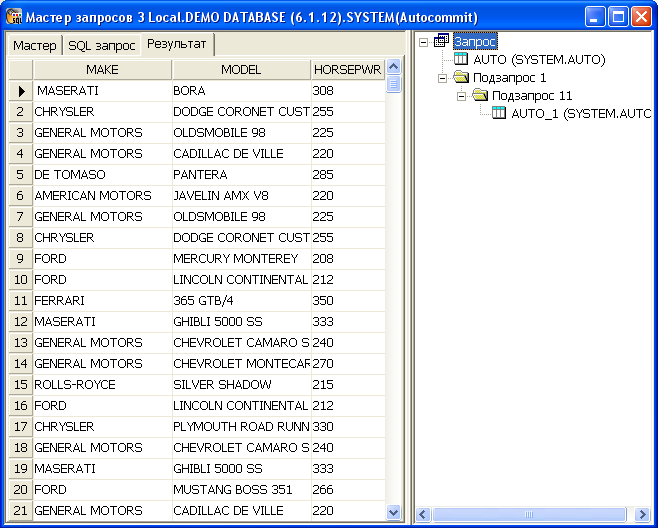
Task: Click the MODEL column header
Action: click(x=240, y=70)
